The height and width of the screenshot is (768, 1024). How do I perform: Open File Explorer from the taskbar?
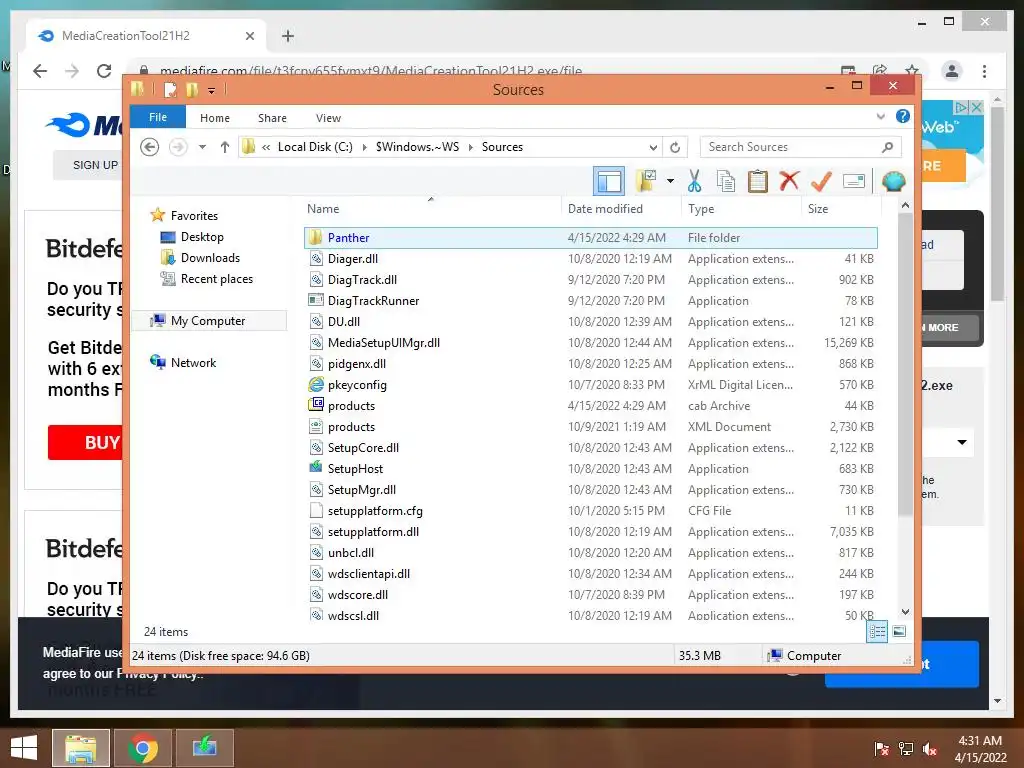coord(81,748)
